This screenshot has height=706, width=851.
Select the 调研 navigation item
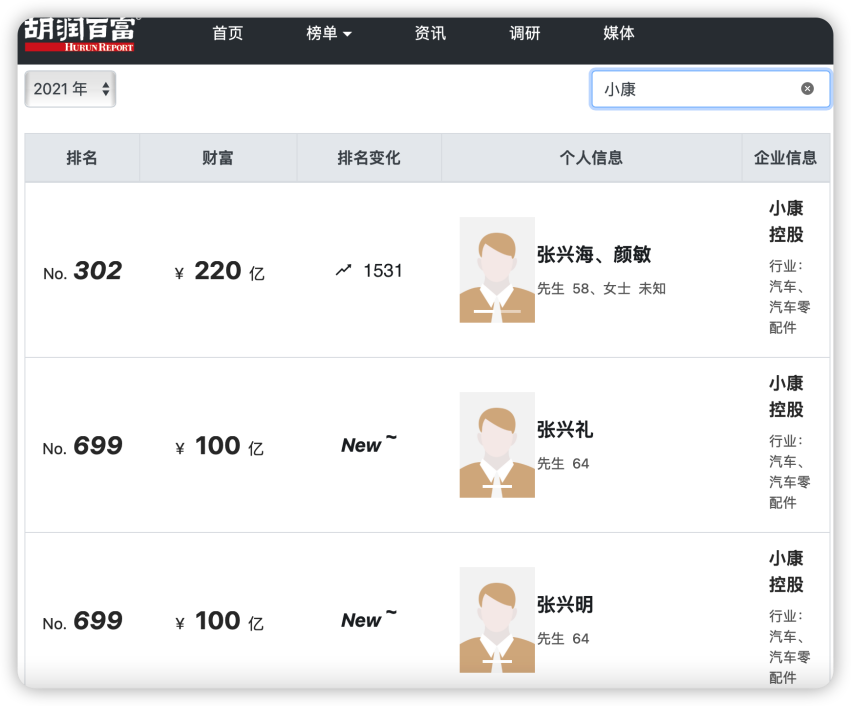coord(525,32)
